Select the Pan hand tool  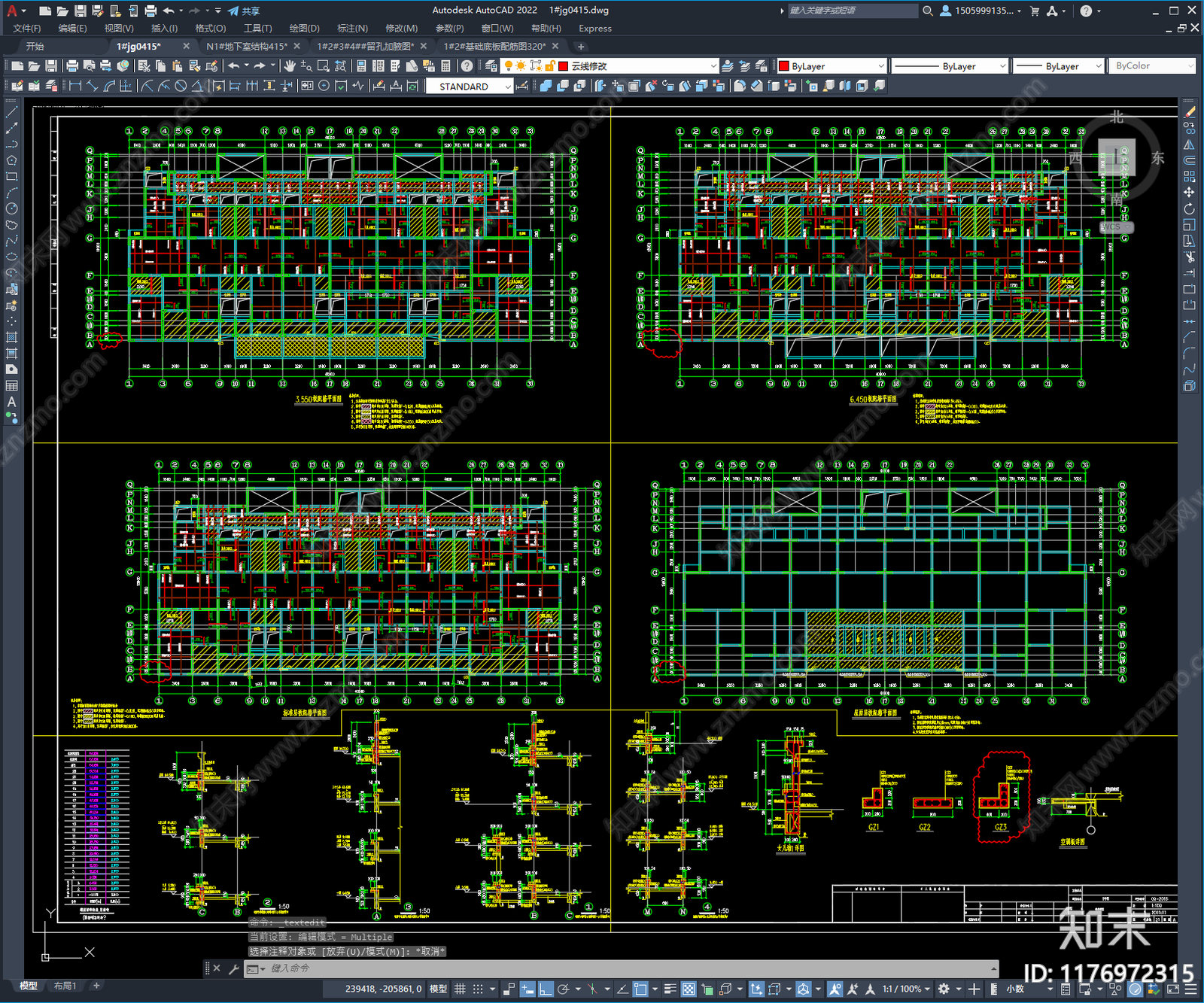tap(290, 66)
